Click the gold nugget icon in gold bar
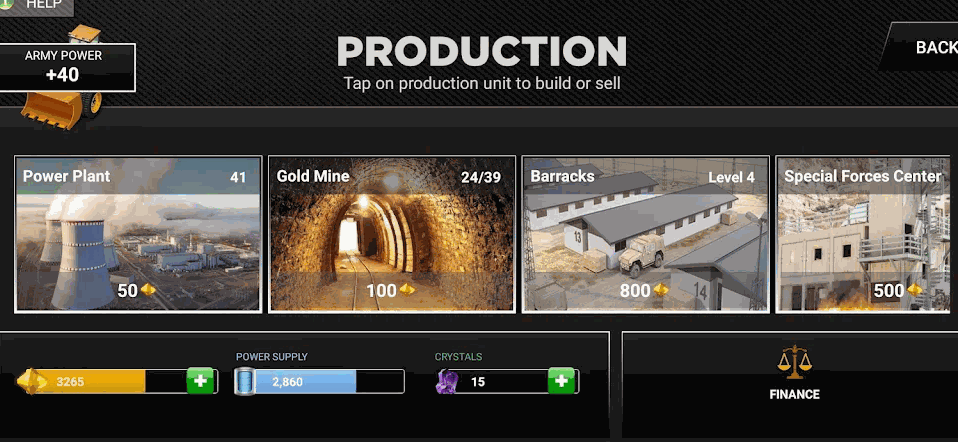 point(33,381)
